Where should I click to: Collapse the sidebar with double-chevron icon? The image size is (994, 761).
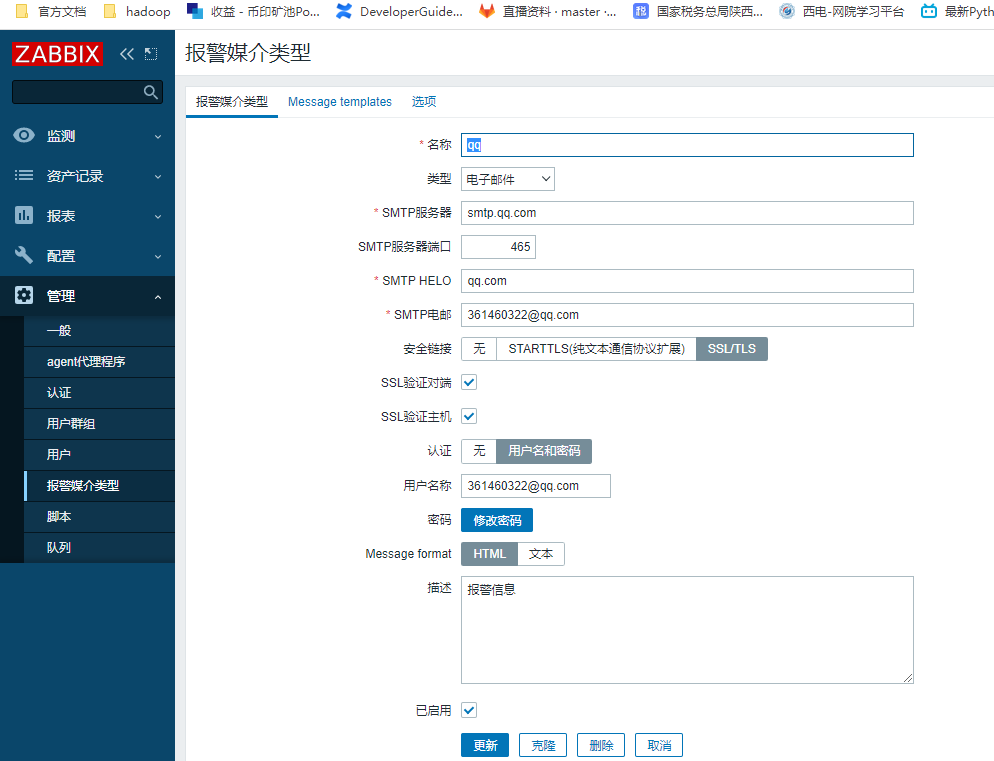pyautogui.click(x=127, y=54)
